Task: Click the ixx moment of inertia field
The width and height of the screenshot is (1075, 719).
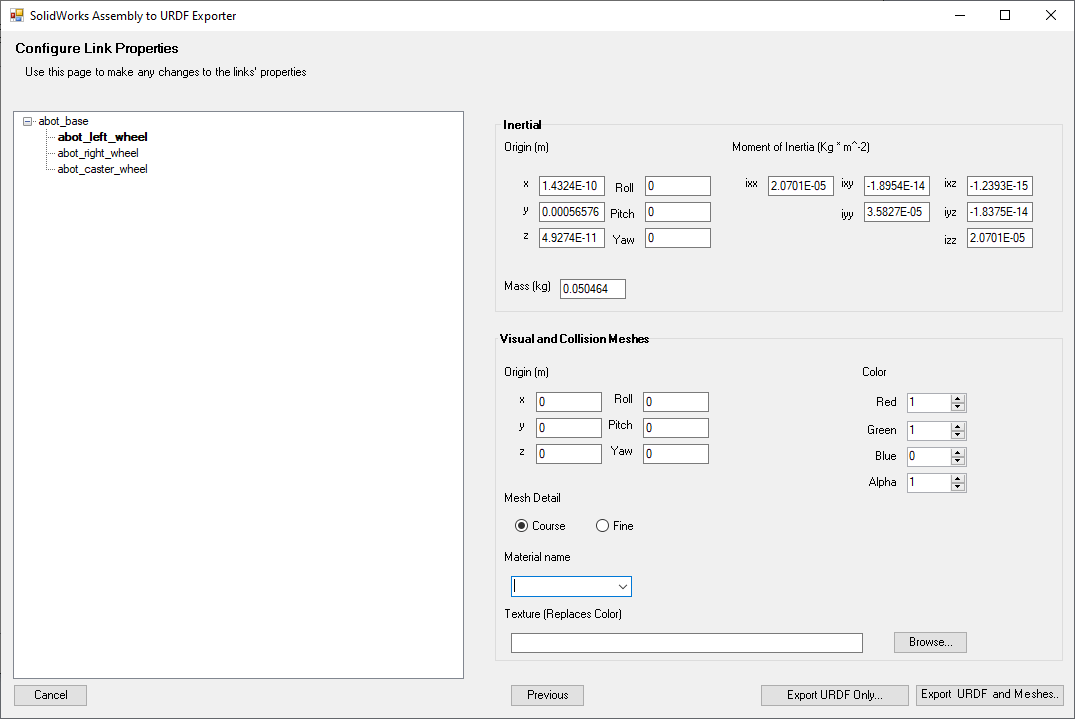Action: click(x=800, y=186)
